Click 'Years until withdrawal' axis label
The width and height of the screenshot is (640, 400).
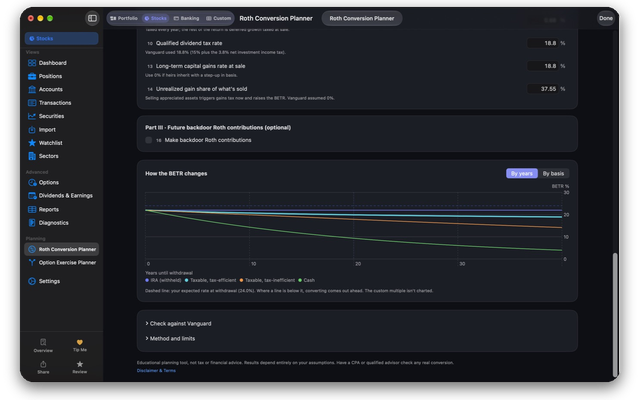pyautogui.click(x=169, y=273)
